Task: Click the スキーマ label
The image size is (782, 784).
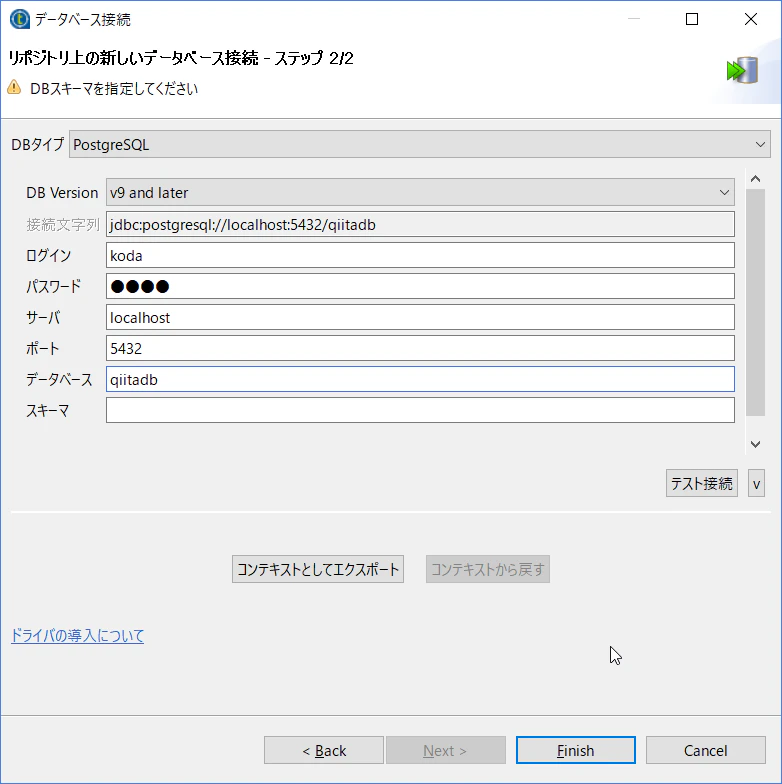Action: (x=48, y=410)
